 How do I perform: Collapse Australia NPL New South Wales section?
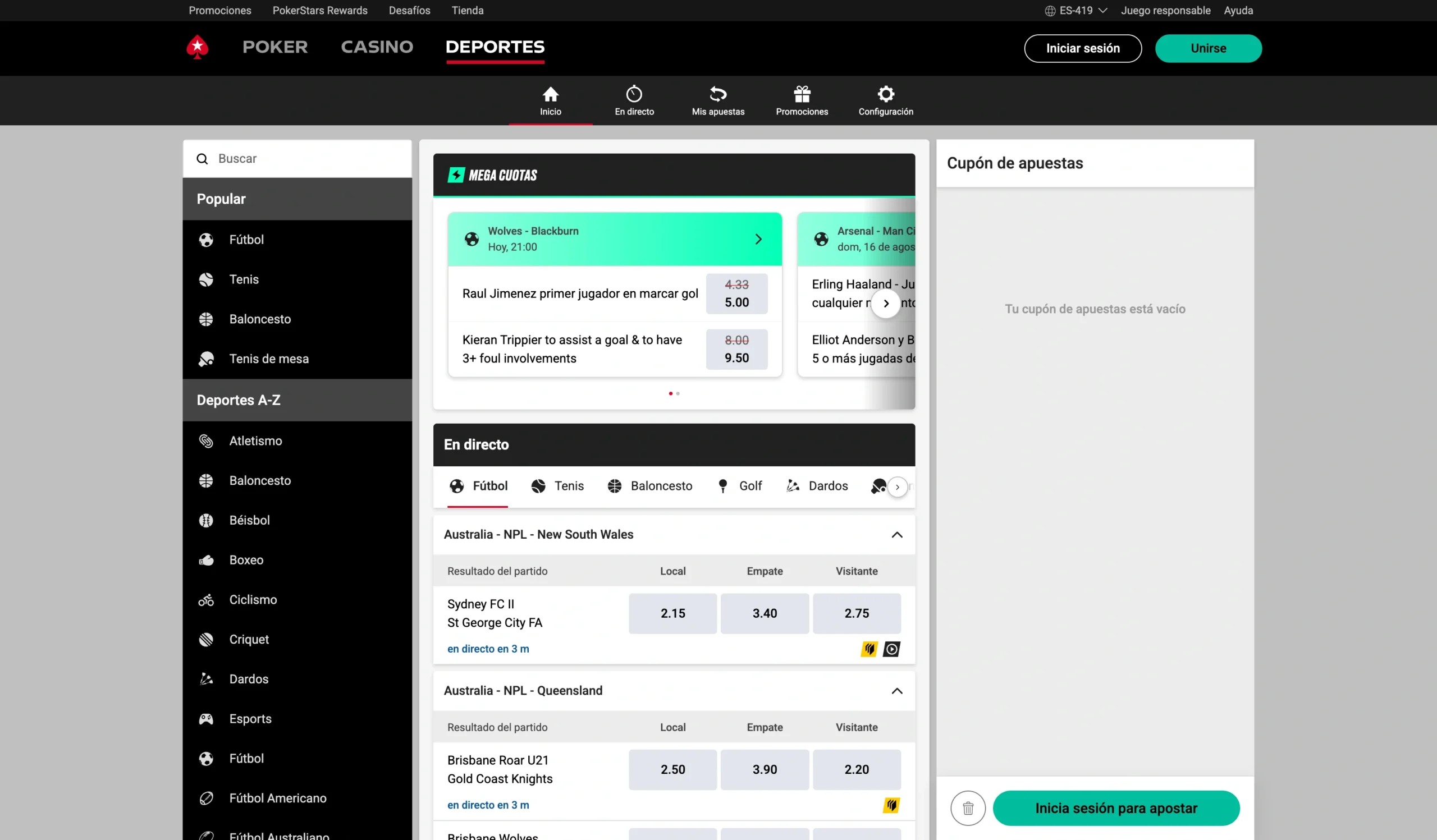pos(897,535)
